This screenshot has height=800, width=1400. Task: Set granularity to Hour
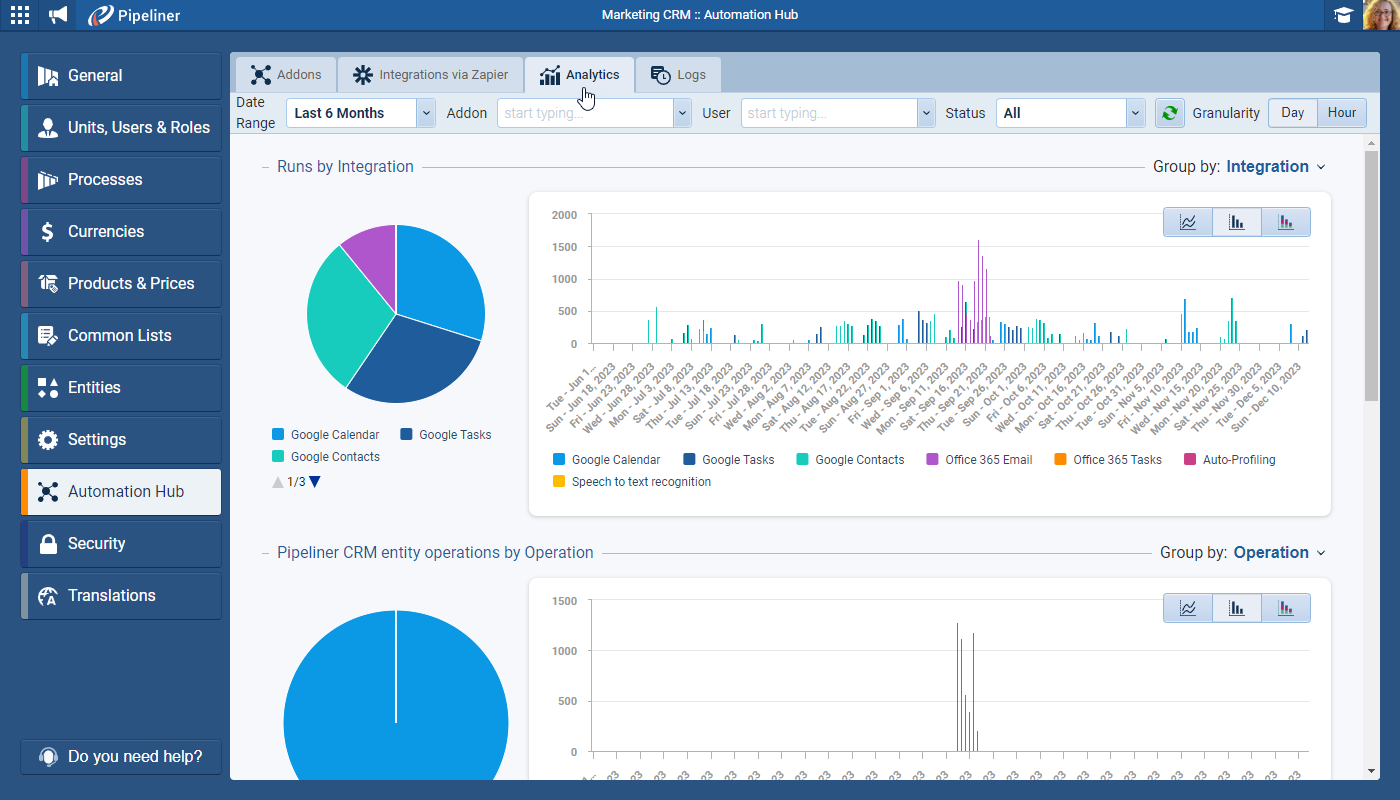coord(1341,113)
